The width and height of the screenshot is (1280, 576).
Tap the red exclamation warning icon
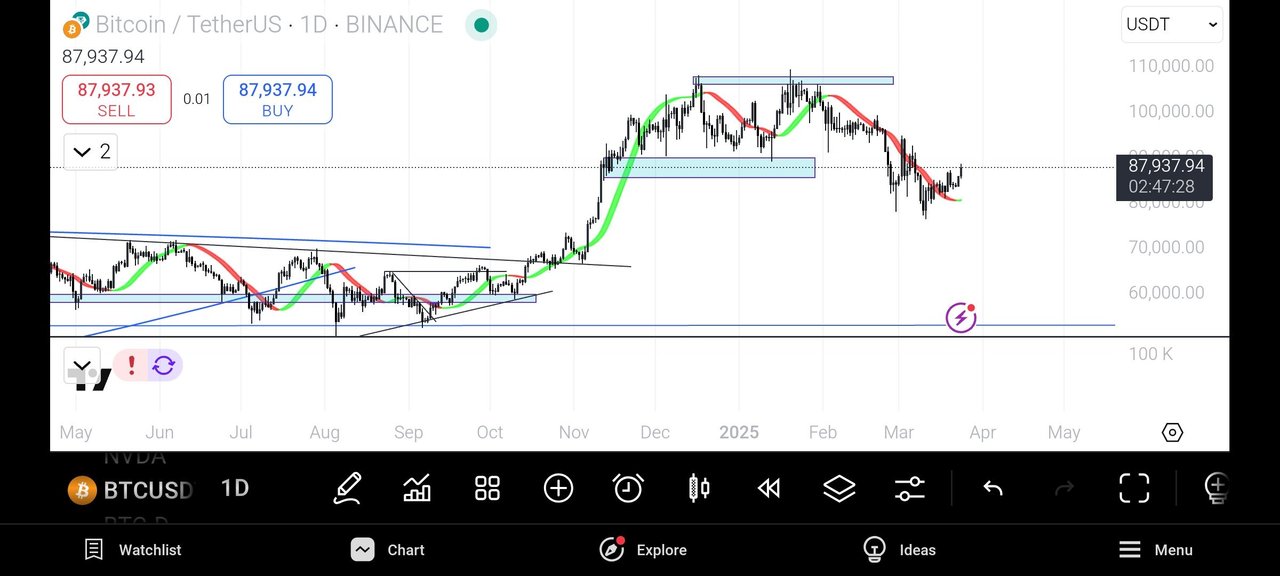pos(131,366)
